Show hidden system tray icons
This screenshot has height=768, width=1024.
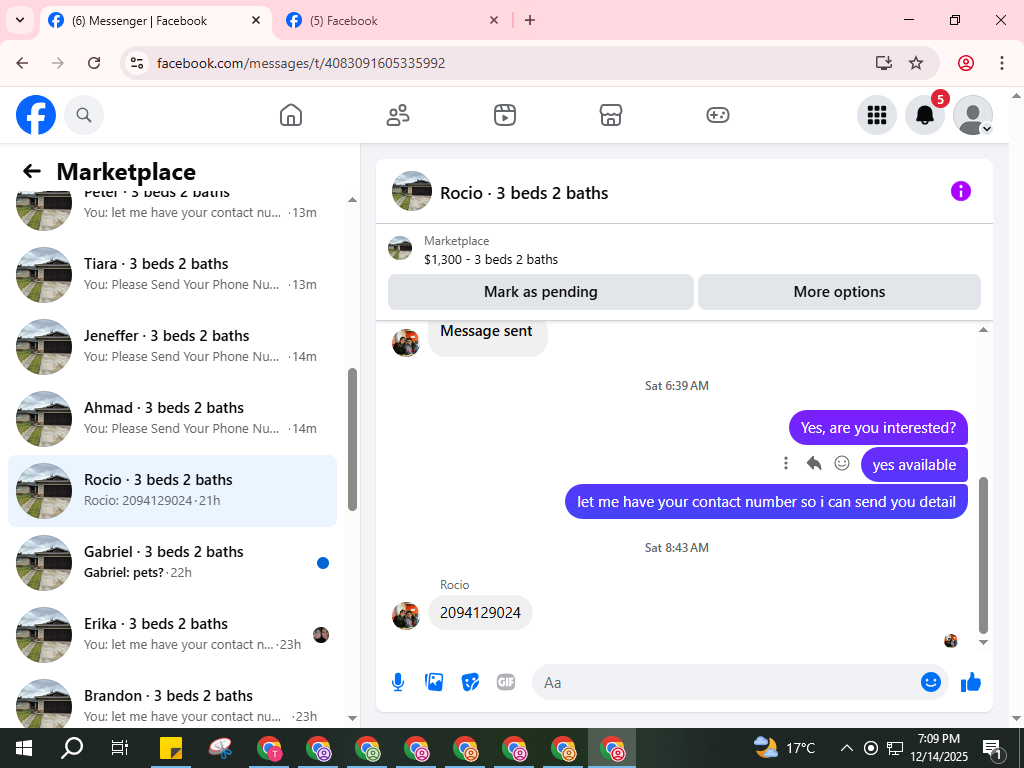846,748
